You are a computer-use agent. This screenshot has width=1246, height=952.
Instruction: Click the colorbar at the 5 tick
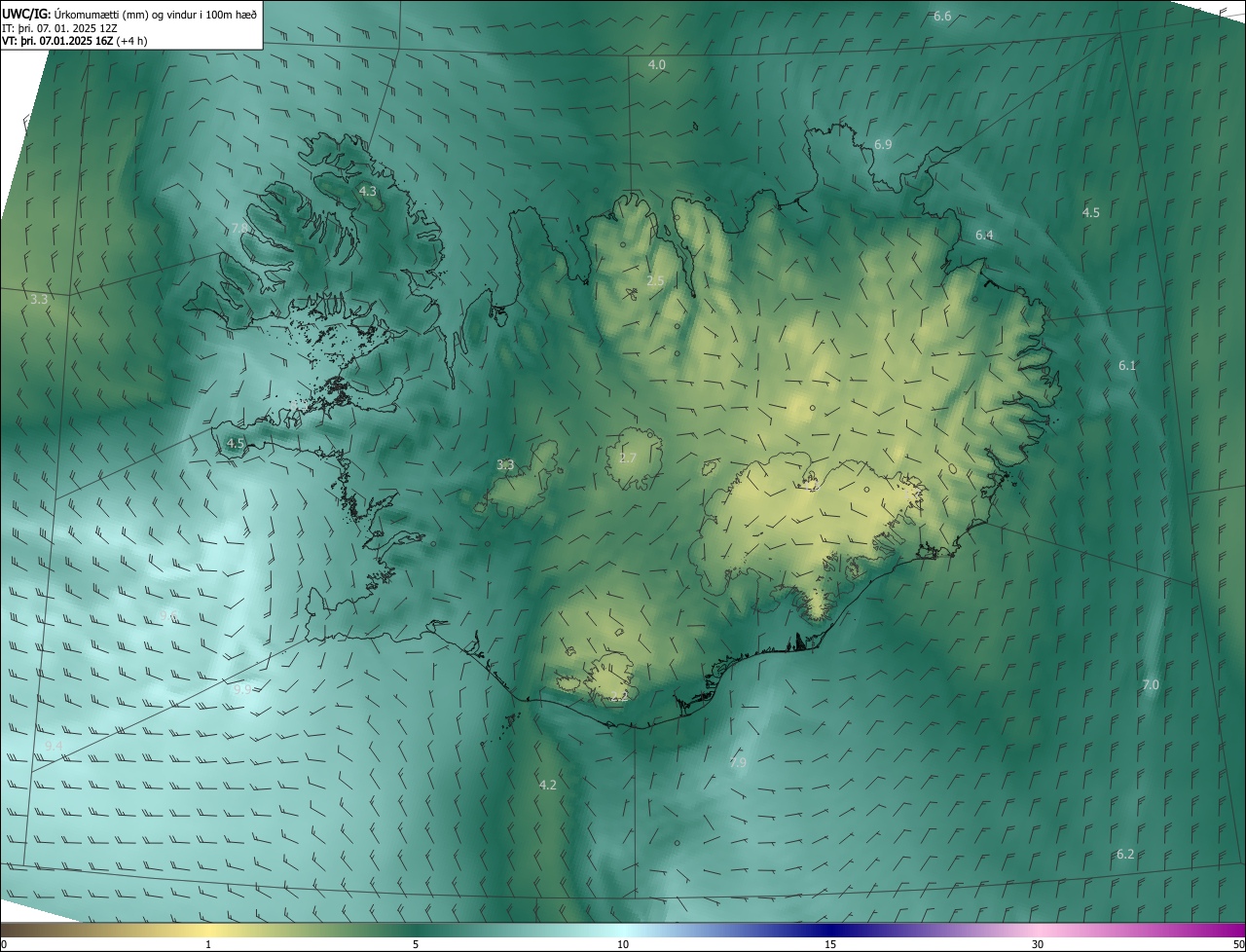point(416,944)
